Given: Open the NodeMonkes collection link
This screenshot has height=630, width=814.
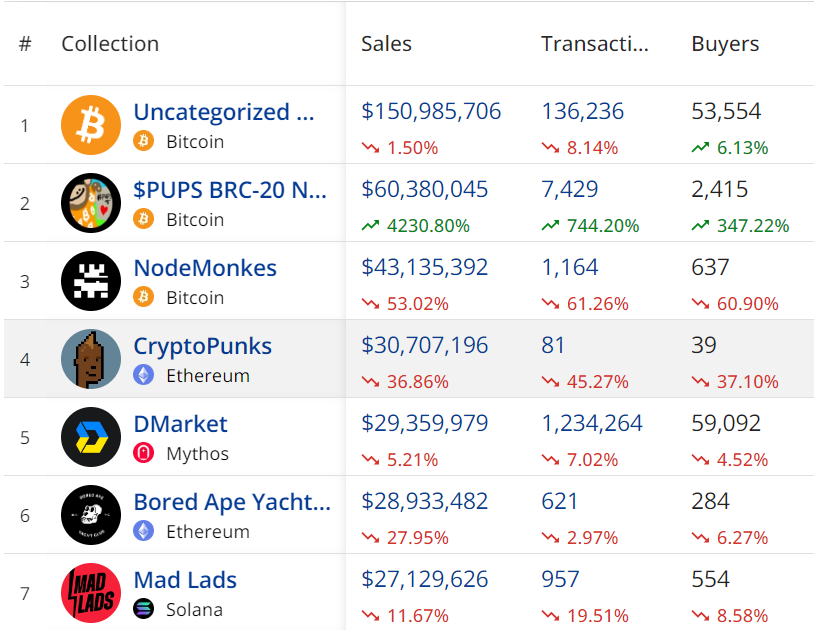Looking at the screenshot, I should [205, 268].
